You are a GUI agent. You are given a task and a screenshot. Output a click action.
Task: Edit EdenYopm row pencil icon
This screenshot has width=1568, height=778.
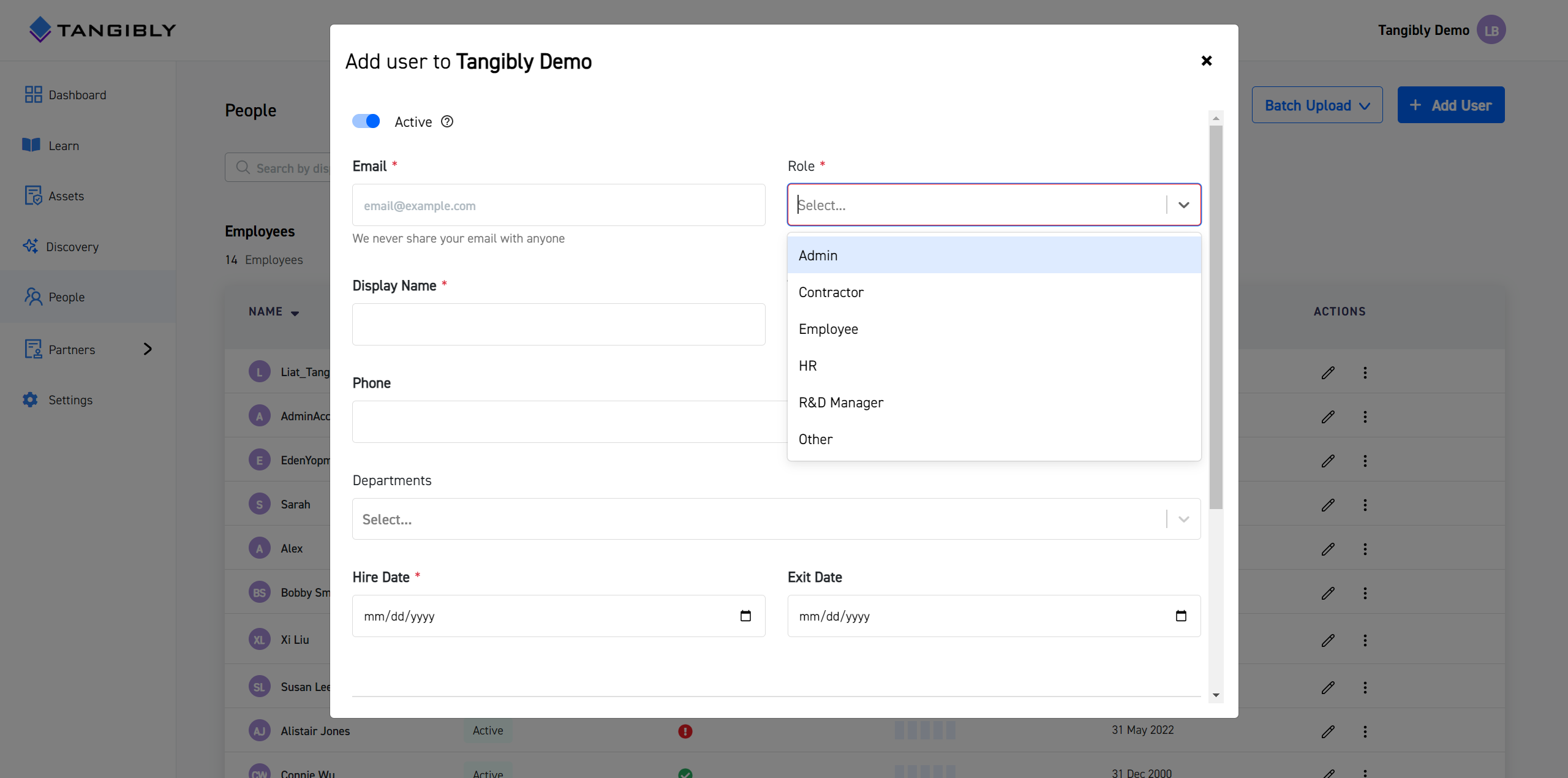point(1328,461)
